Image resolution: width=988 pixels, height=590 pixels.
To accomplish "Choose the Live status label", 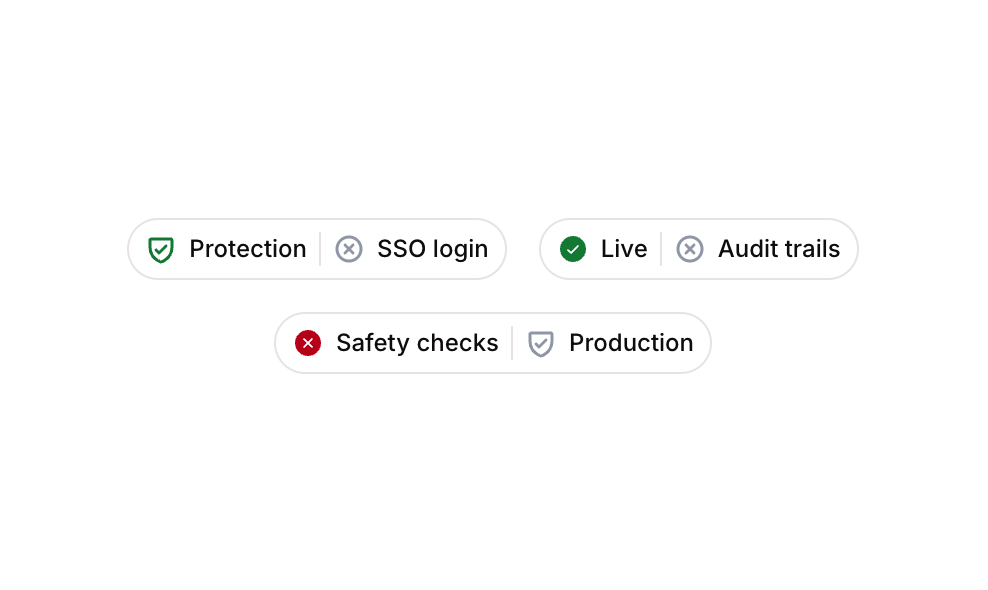I will 624,249.
